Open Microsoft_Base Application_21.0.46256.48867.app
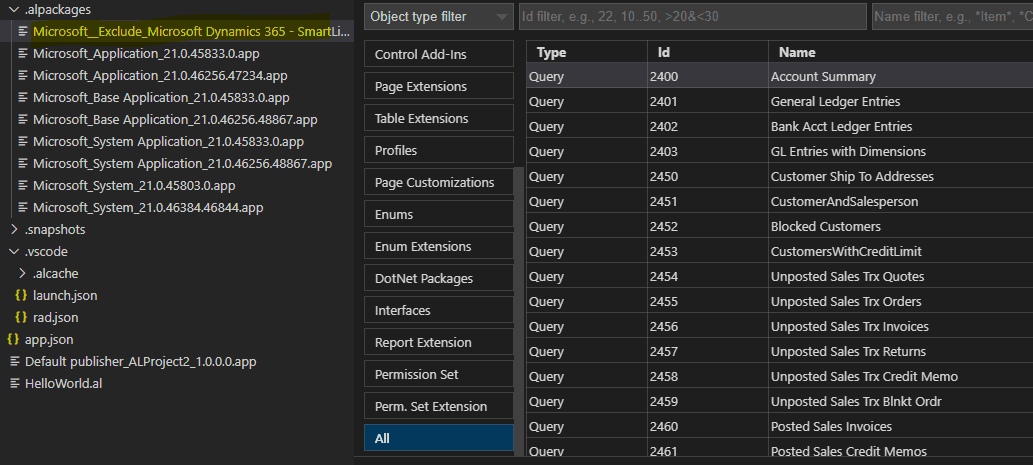 [177, 119]
